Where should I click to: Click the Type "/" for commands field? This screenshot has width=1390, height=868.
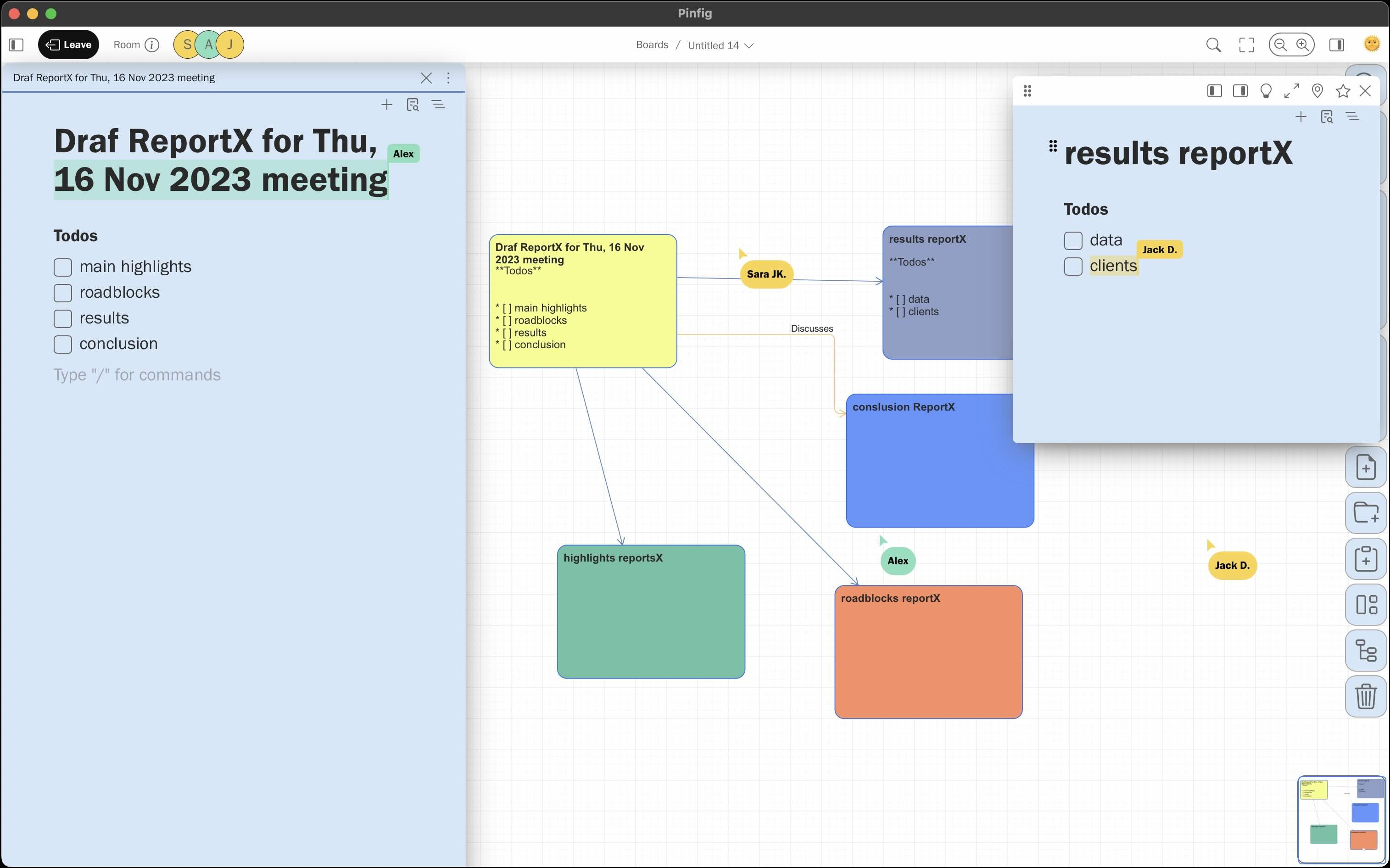coord(137,375)
